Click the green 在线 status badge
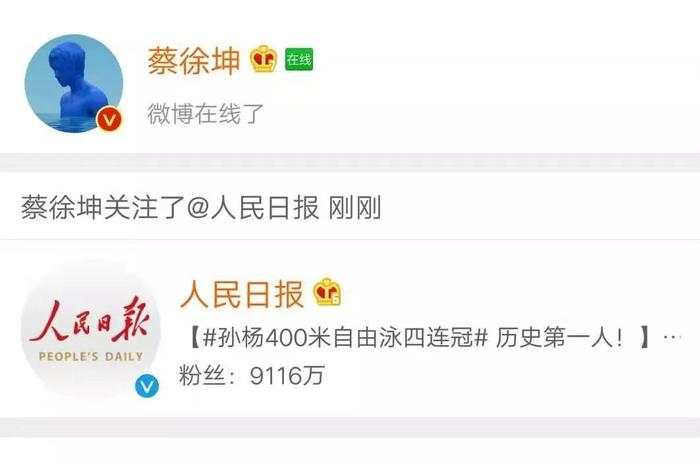Viewport: 700px width, 463px height. click(299, 59)
